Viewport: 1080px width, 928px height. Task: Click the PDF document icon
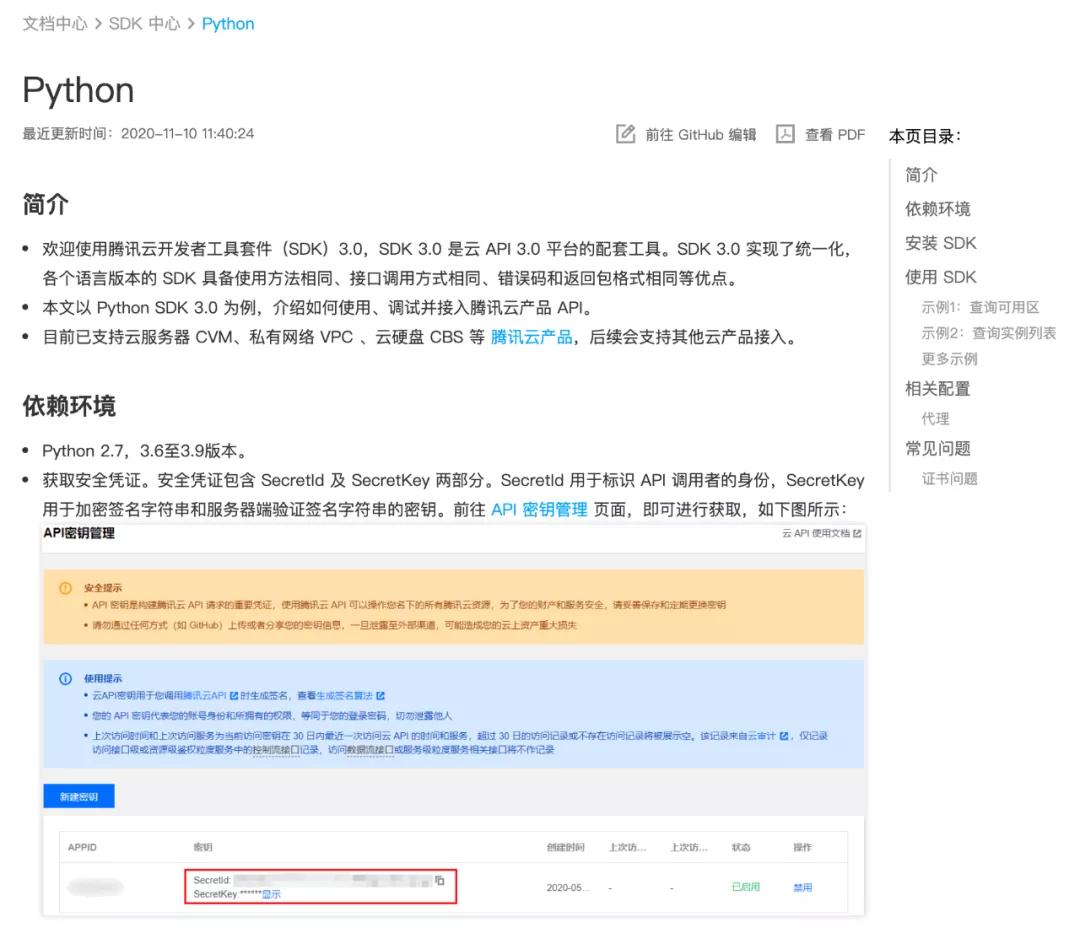point(785,134)
